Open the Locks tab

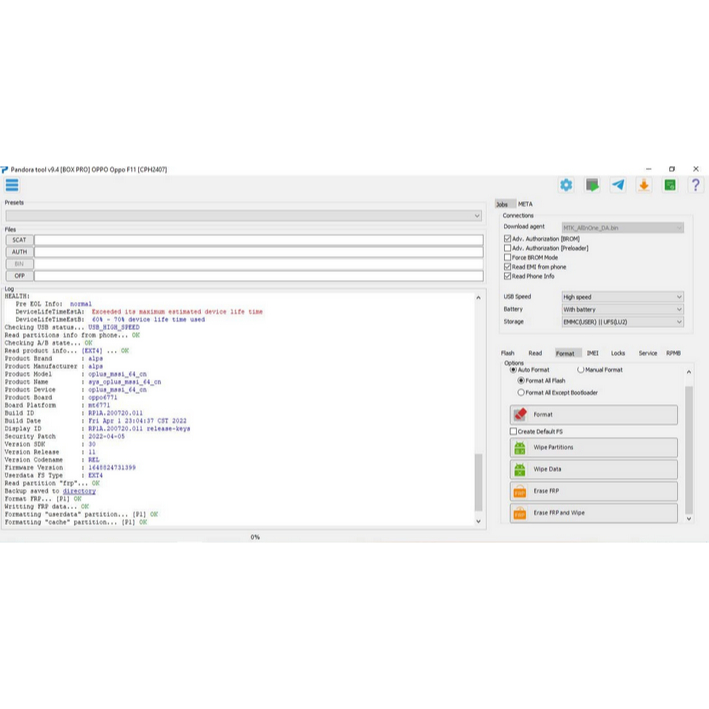point(618,353)
